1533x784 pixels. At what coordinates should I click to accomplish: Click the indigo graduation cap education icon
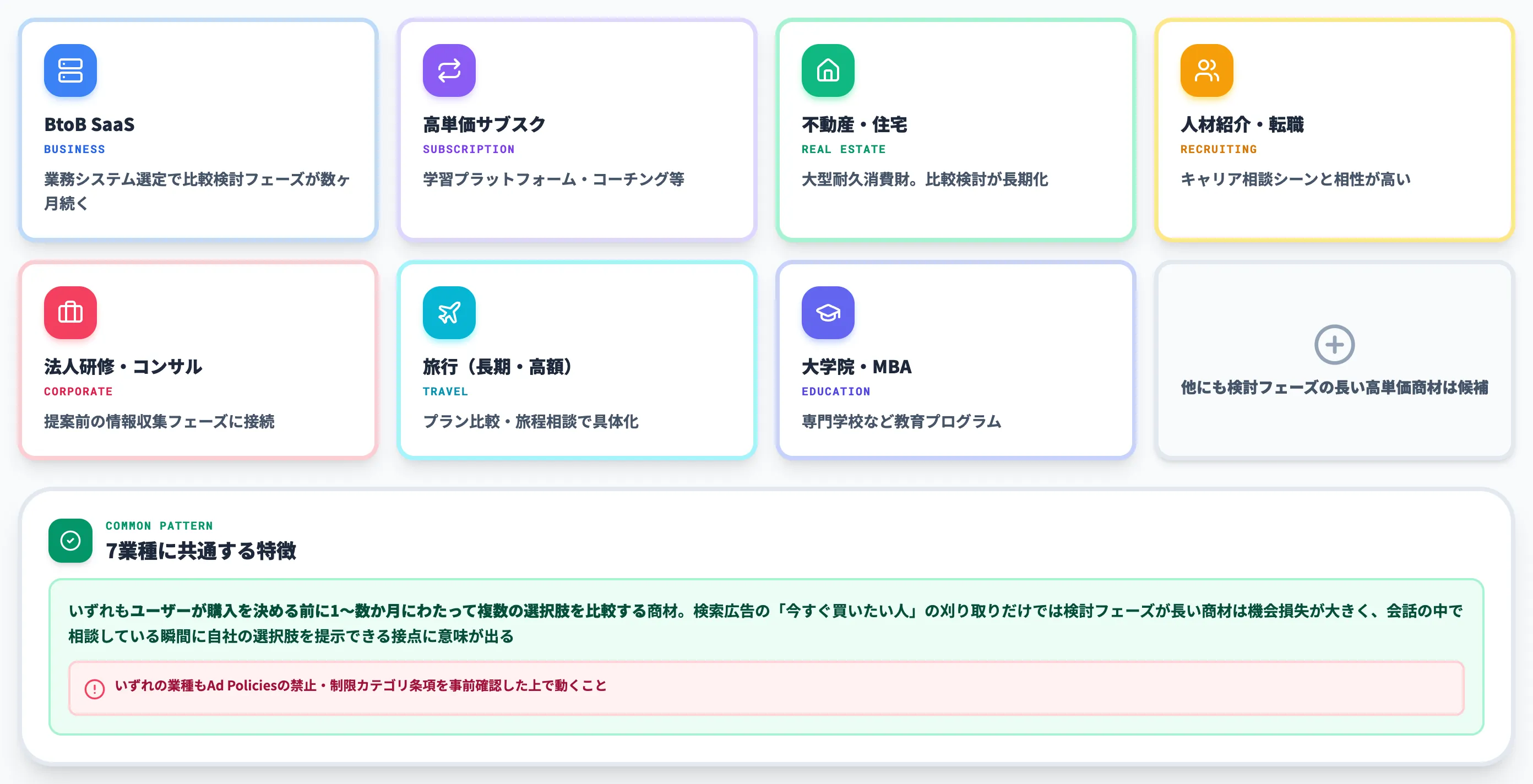[x=828, y=312]
